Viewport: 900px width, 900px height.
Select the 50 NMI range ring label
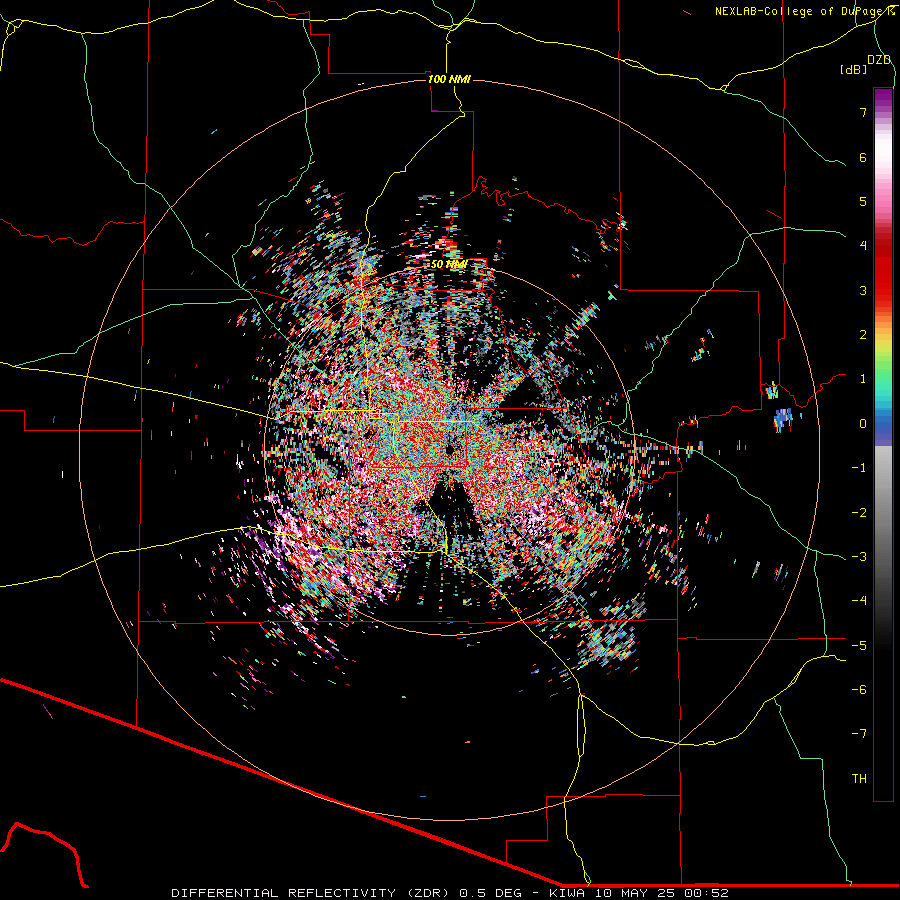(x=449, y=264)
